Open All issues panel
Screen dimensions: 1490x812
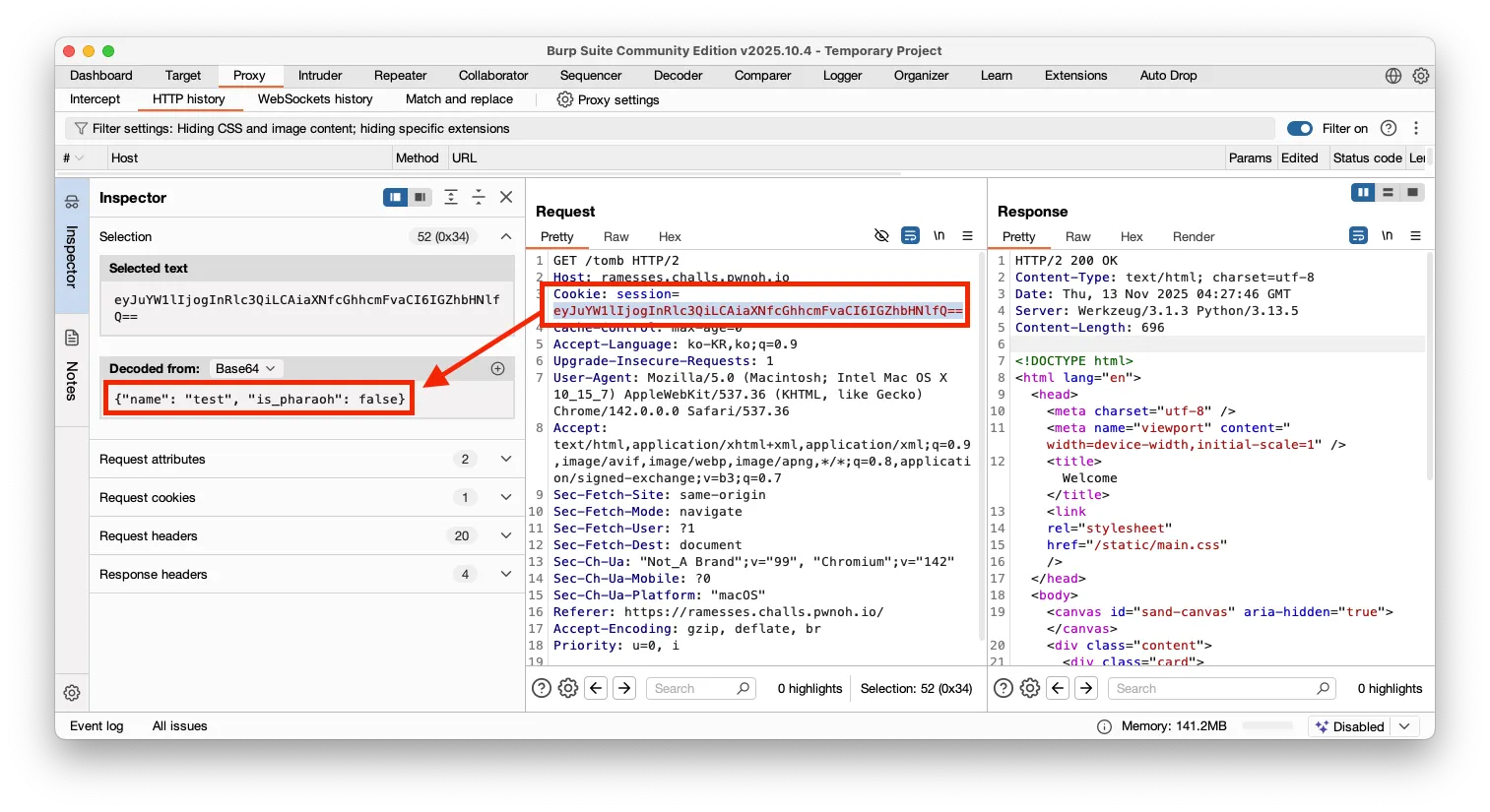(180, 726)
